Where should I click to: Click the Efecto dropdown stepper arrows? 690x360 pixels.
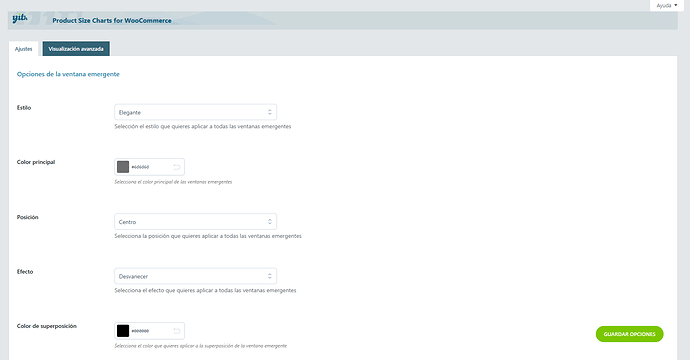270,276
